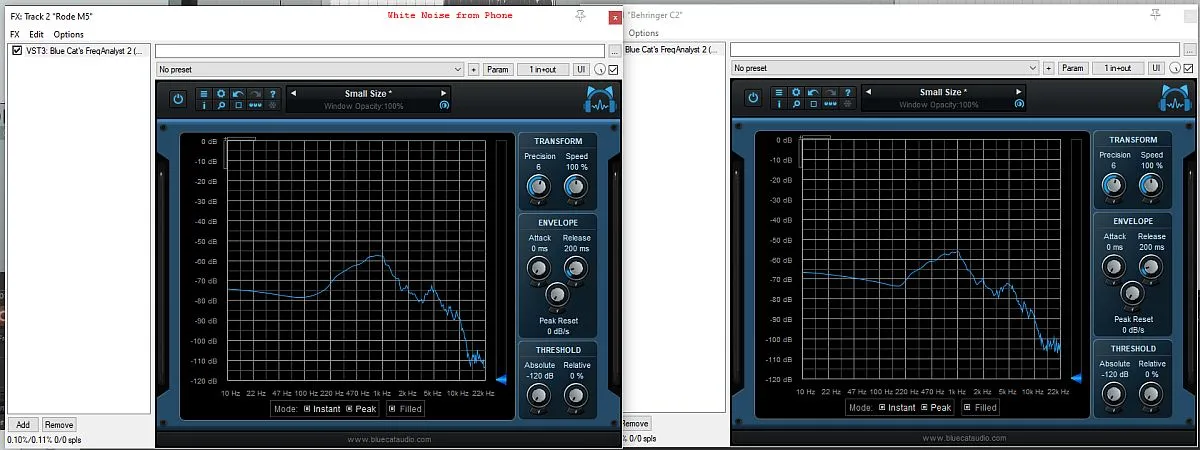Open main menu icon in Rode M5 plugin
This screenshot has height=450, width=1200.
coord(204,93)
